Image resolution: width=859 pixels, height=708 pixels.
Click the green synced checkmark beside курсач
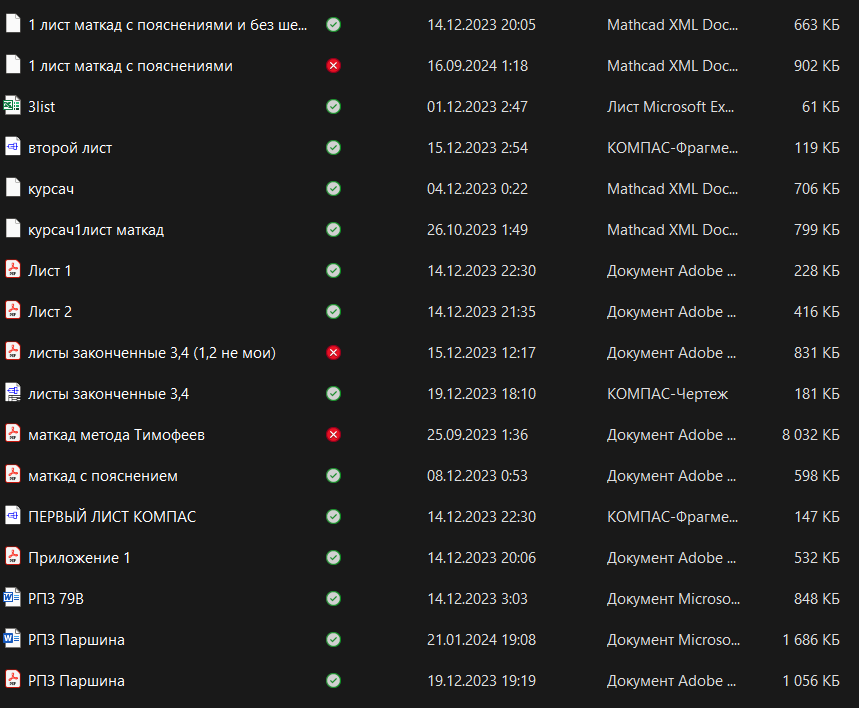click(x=334, y=188)
